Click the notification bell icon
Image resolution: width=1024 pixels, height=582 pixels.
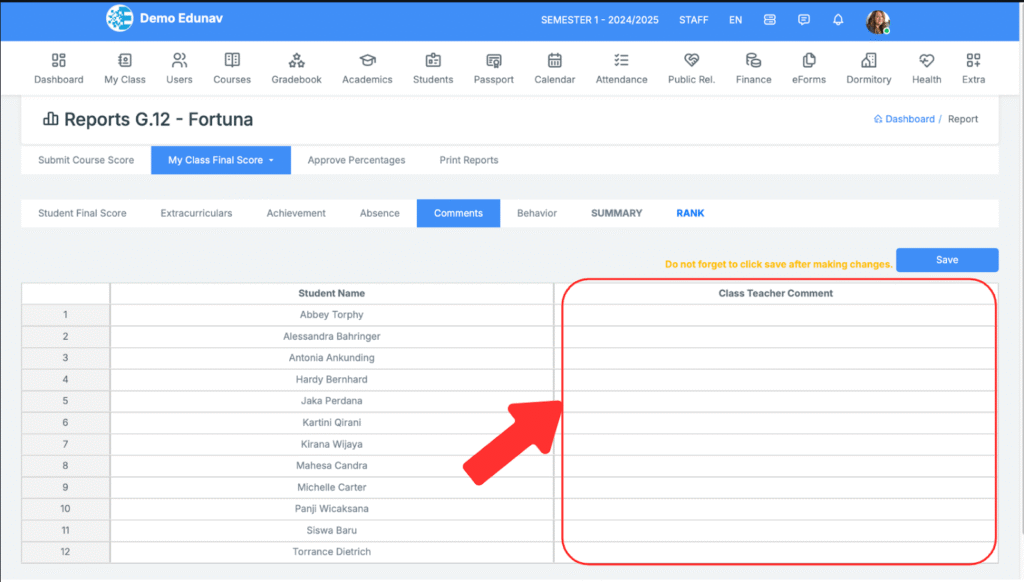pos(838,20)
